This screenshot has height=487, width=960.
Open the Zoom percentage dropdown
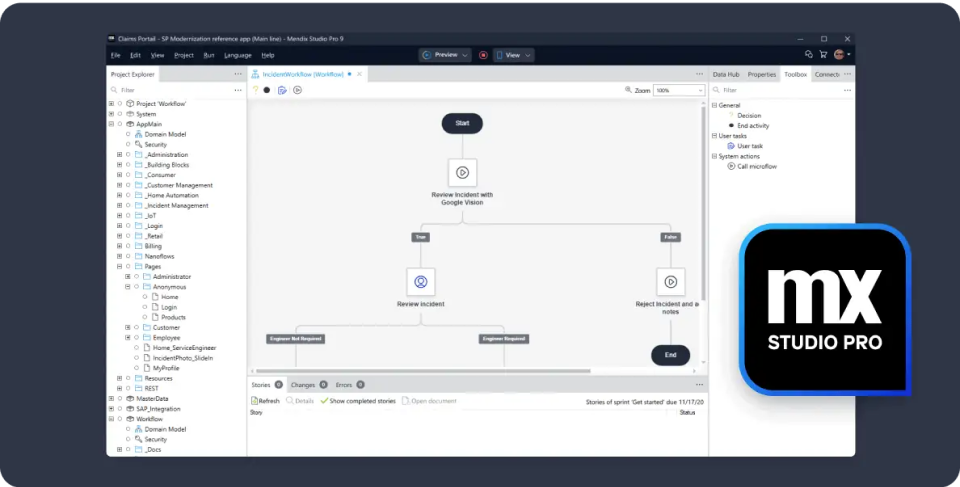(x=679, y=90)
